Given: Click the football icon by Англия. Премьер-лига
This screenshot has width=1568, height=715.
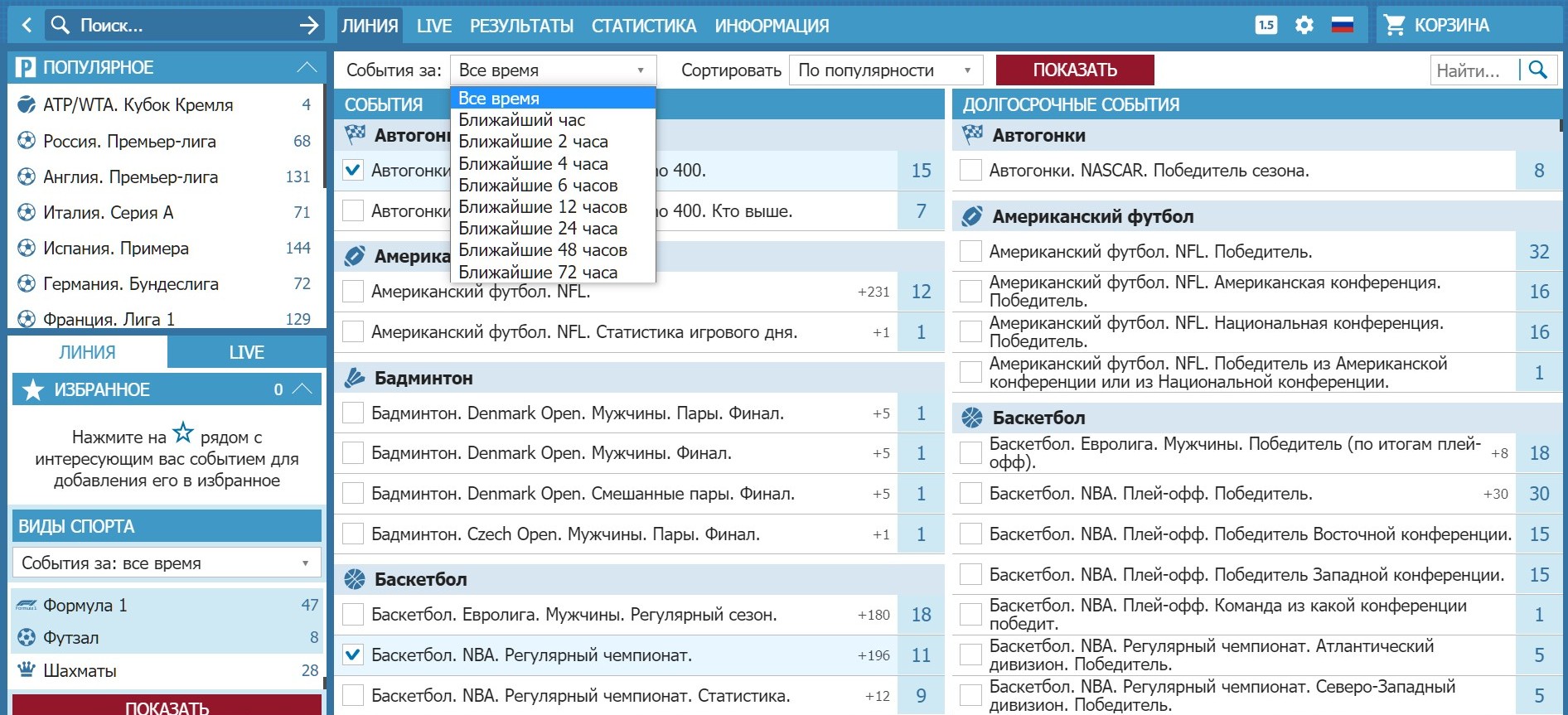Looking at the screenshot, I should point(27,176).
